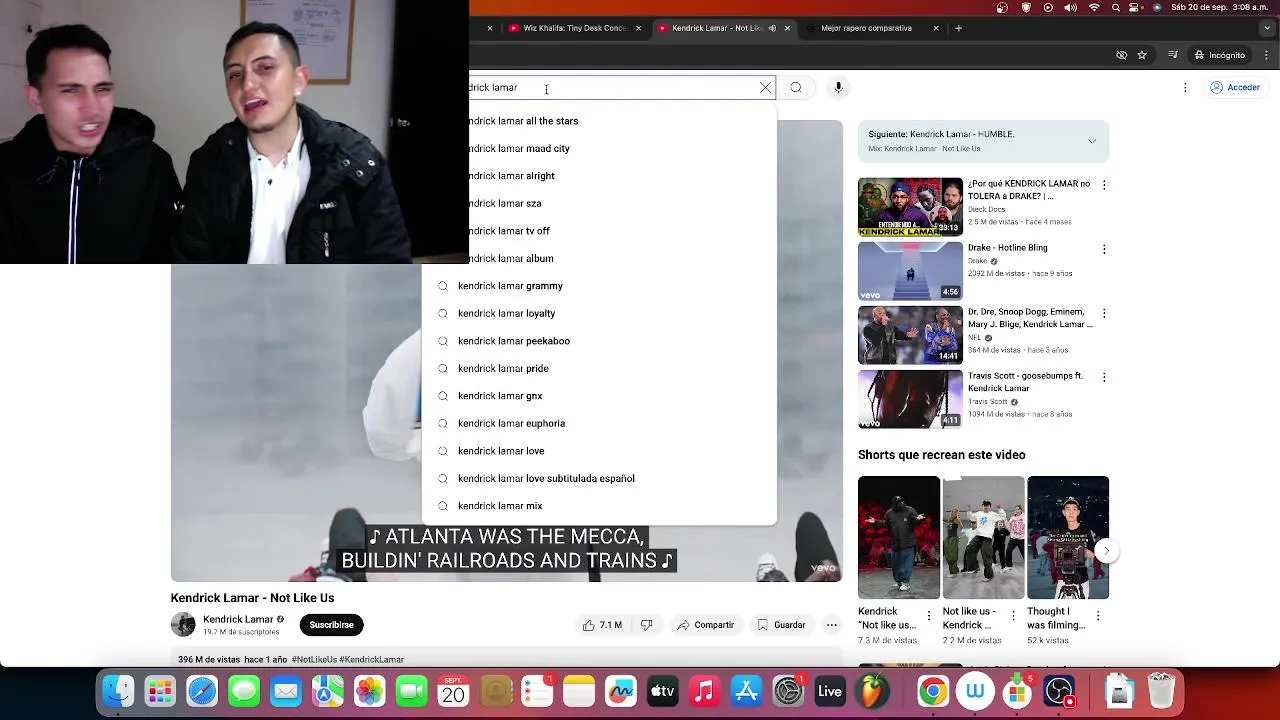Viewport: 1280px width, 720px height.
Task: Expand Chrome's tab search dropdown
Action: [x=1266, y=28]
